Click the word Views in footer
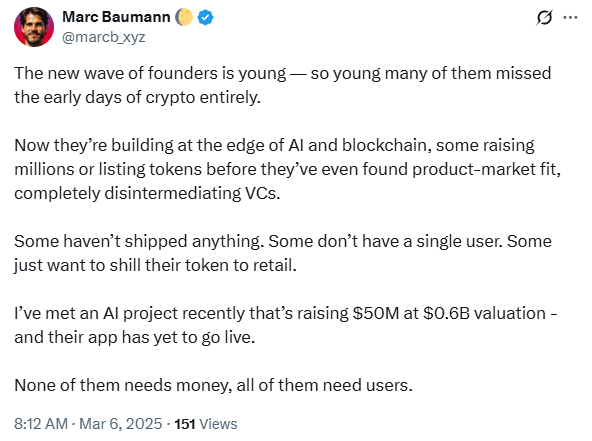The image size is (592, 441). click(218, 424)
